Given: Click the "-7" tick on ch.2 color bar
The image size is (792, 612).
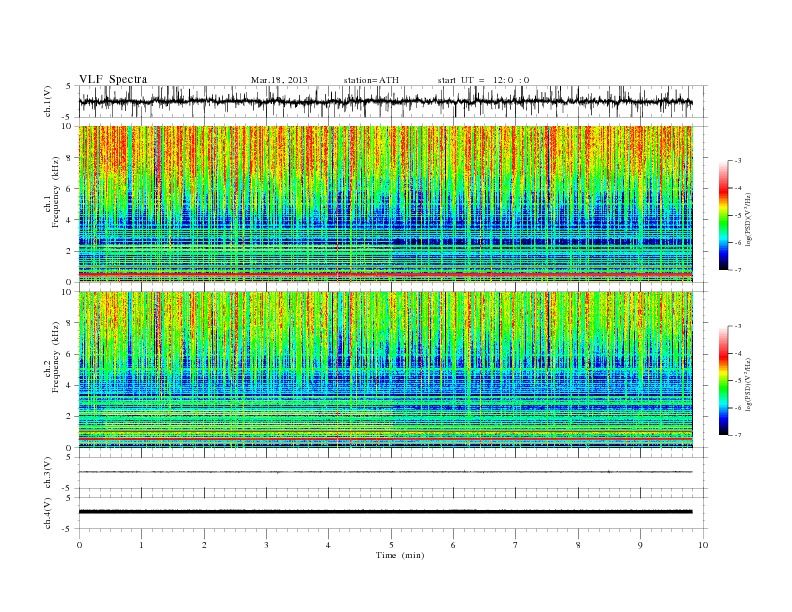Looking at the screenshot, I should pyautogui.click(x=738, y=435).
